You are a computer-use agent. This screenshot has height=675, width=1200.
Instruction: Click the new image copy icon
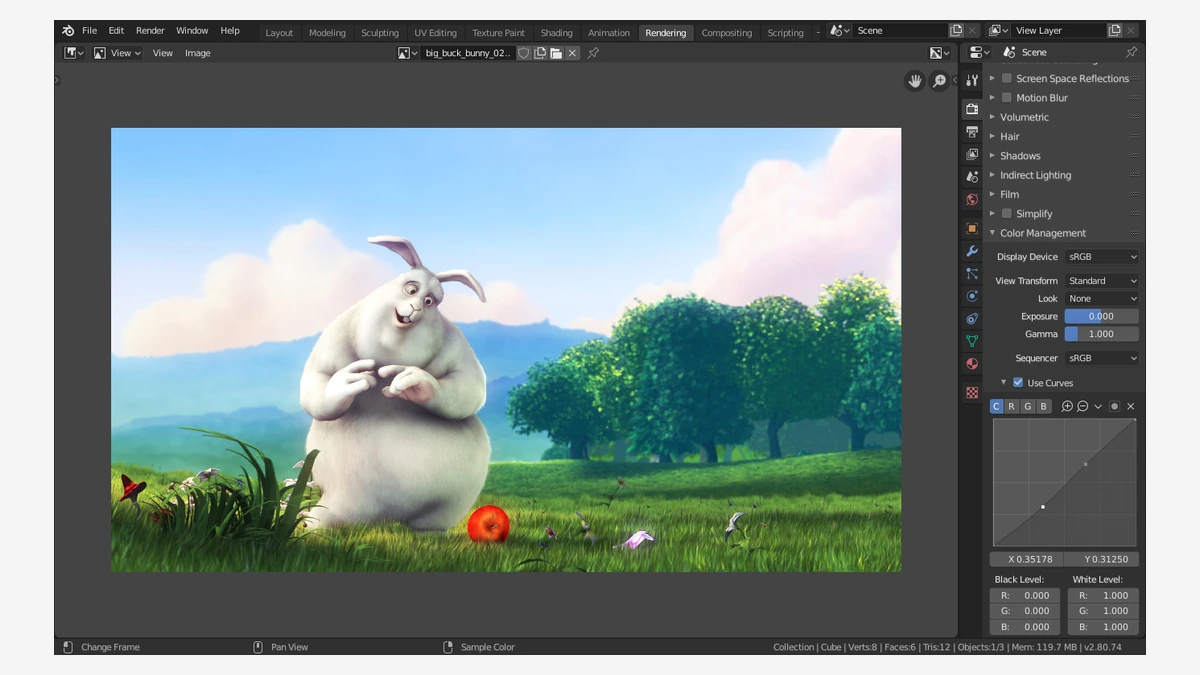click(540, 53)
